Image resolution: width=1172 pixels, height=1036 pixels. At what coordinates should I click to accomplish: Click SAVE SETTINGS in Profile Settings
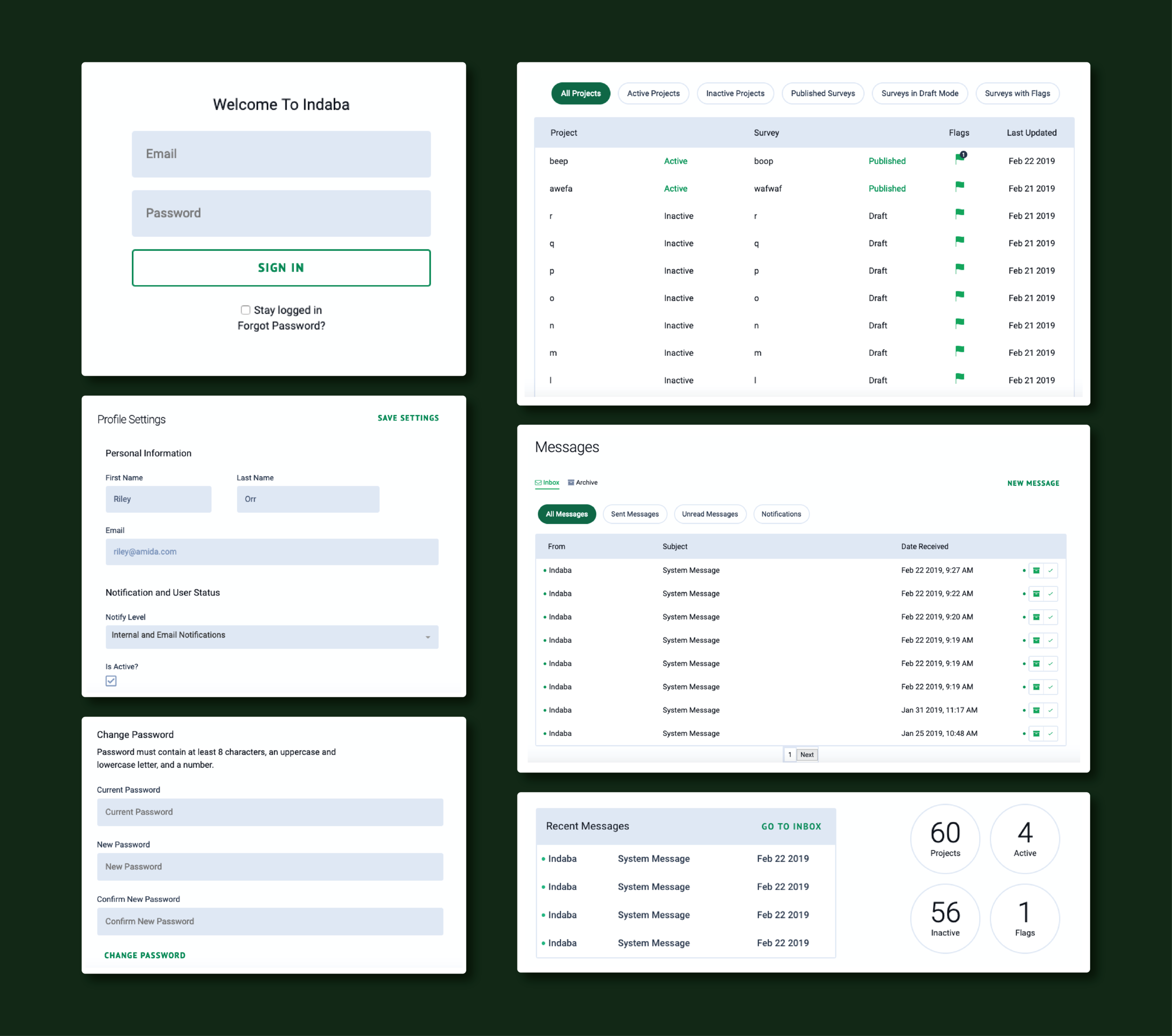coord(408,418)
